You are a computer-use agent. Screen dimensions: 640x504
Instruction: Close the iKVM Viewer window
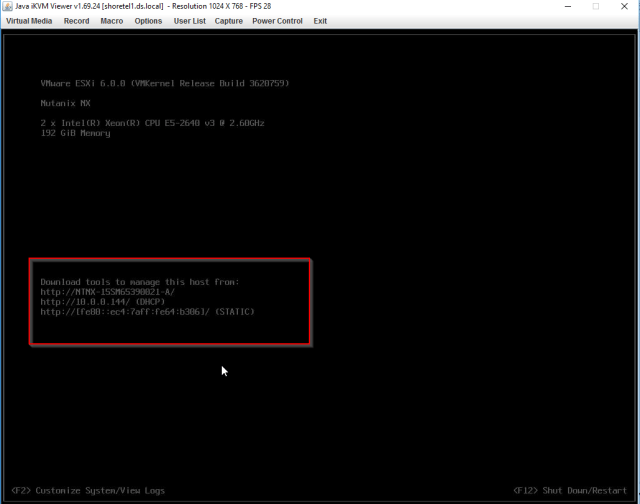coord(624,6)
